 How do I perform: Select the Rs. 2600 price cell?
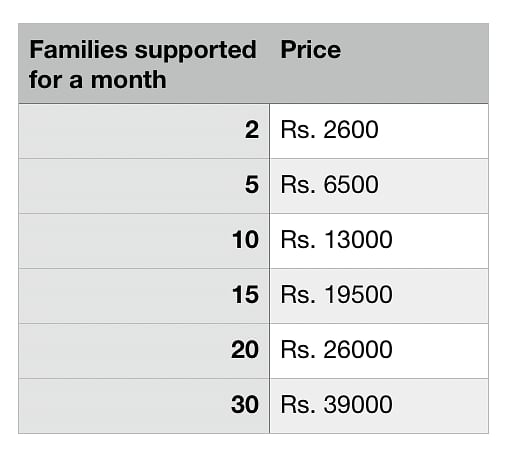379,131
